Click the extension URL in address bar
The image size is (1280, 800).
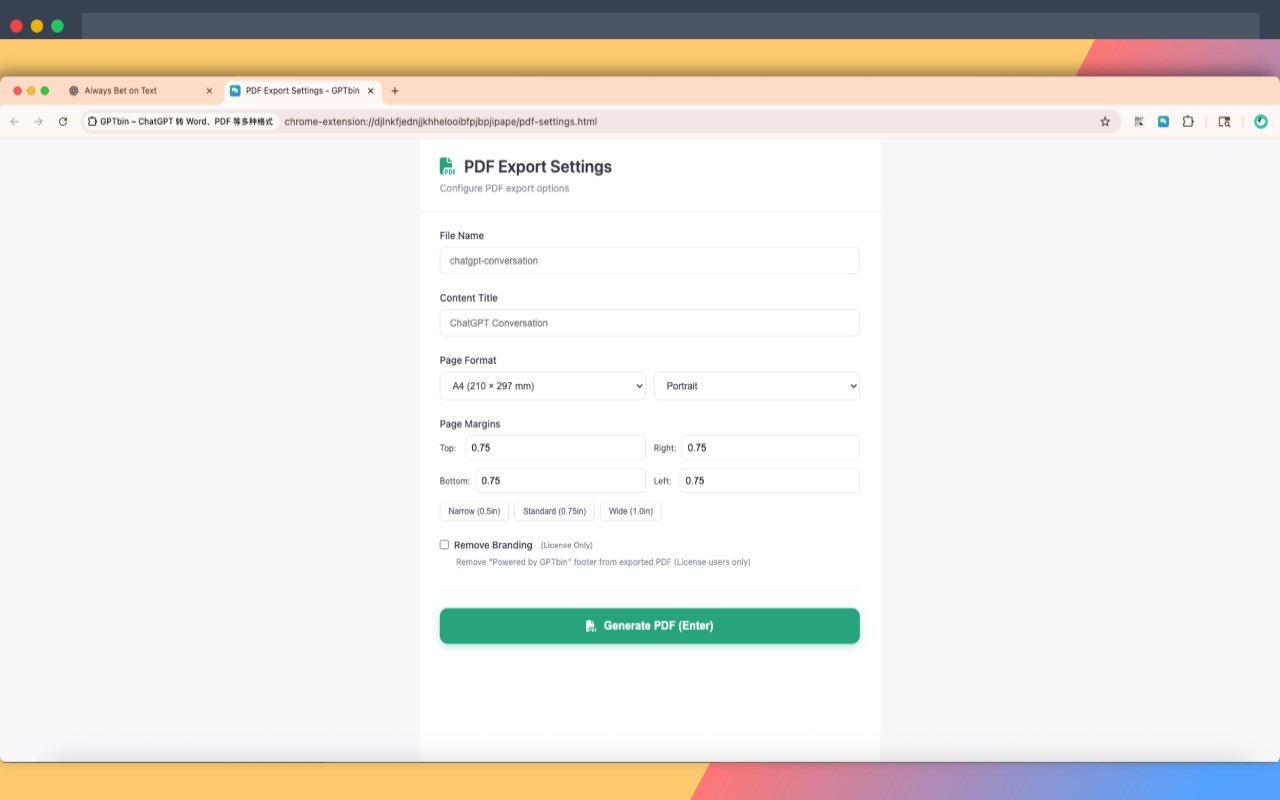441,121
